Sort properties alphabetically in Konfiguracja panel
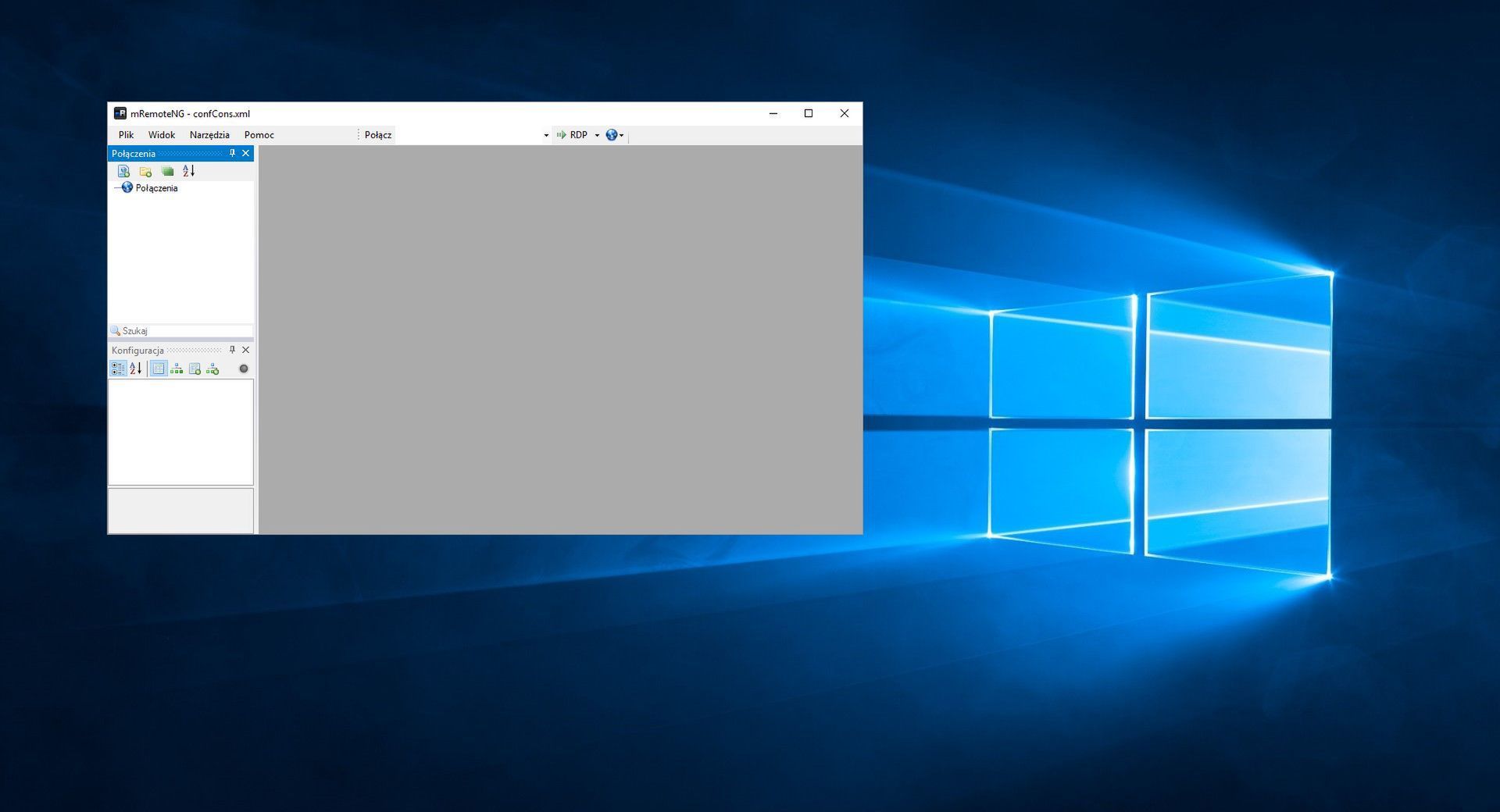Viewport: 1500px width, 812px height. (x=136, y=369)
